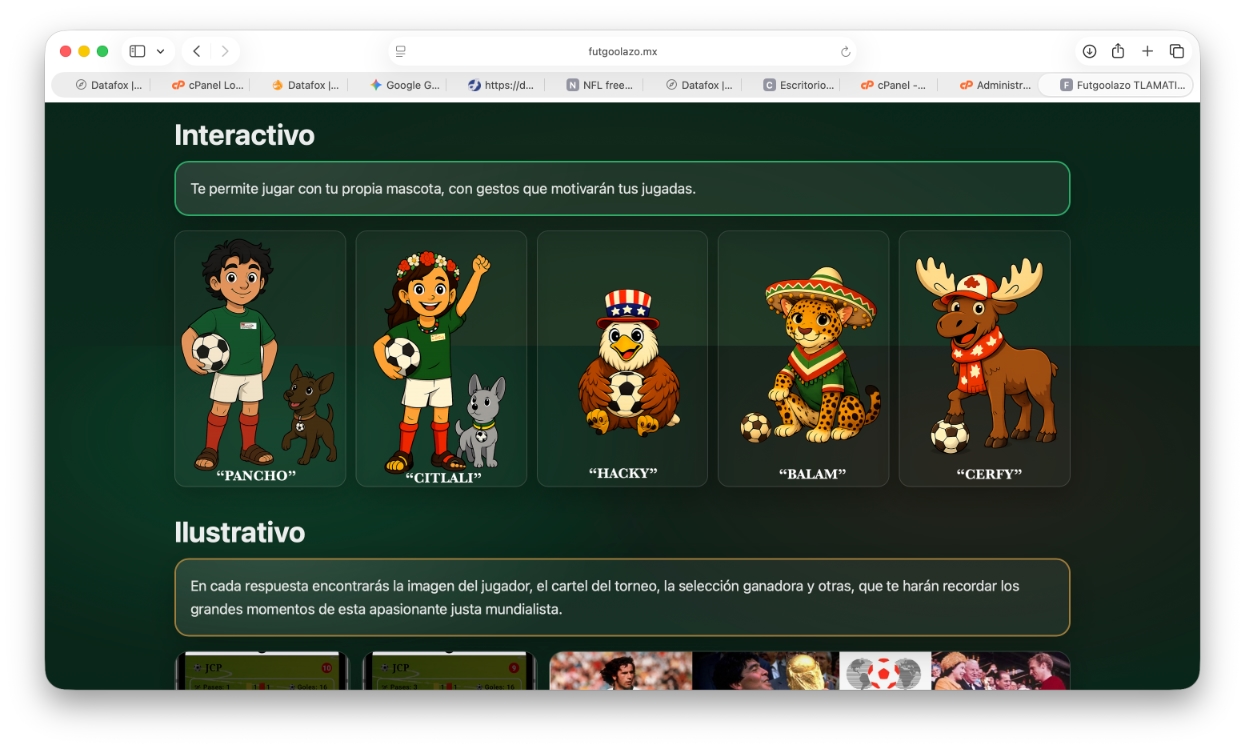The width and height of the screenshot is (1245, 749).
Task: Select the "CERFY" moose mascot
Action: pos(984,358)
